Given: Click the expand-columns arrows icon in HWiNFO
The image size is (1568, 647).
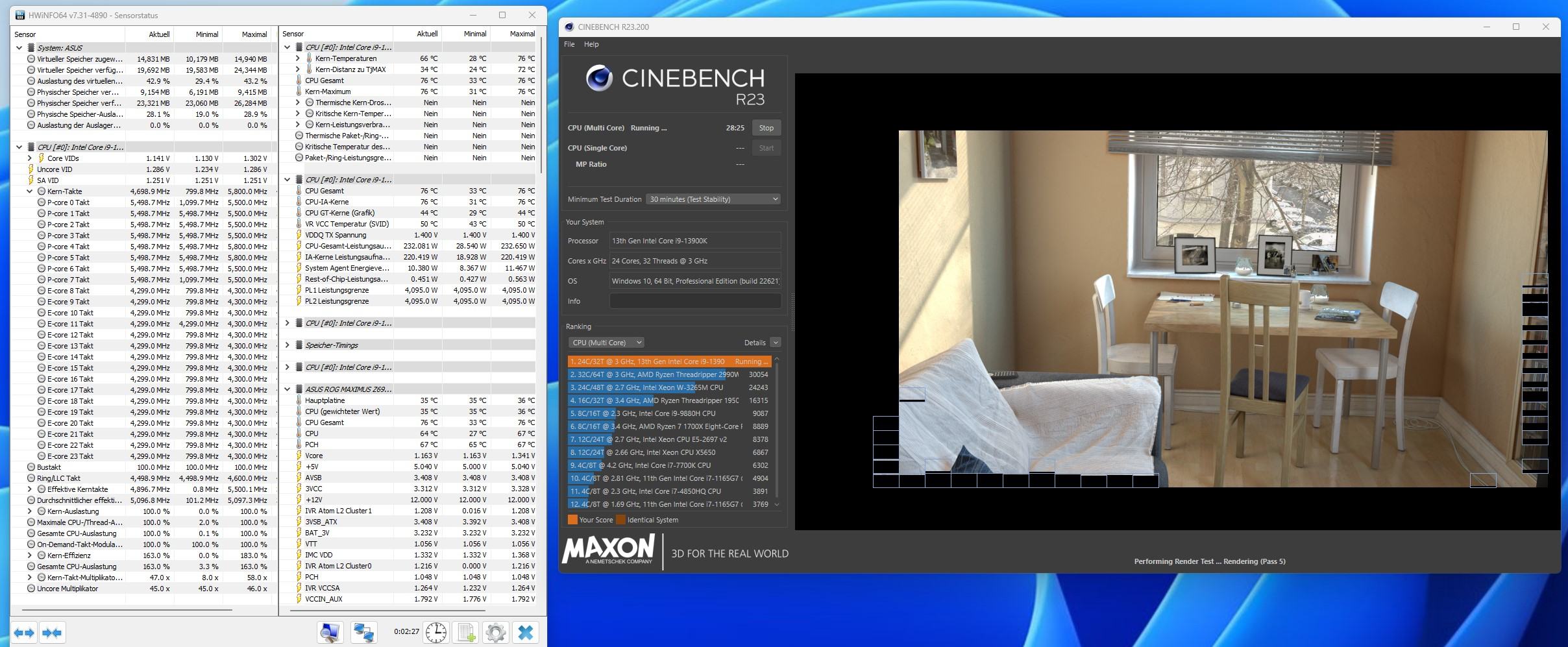Looking at the screenshot, I should (24, 633).
